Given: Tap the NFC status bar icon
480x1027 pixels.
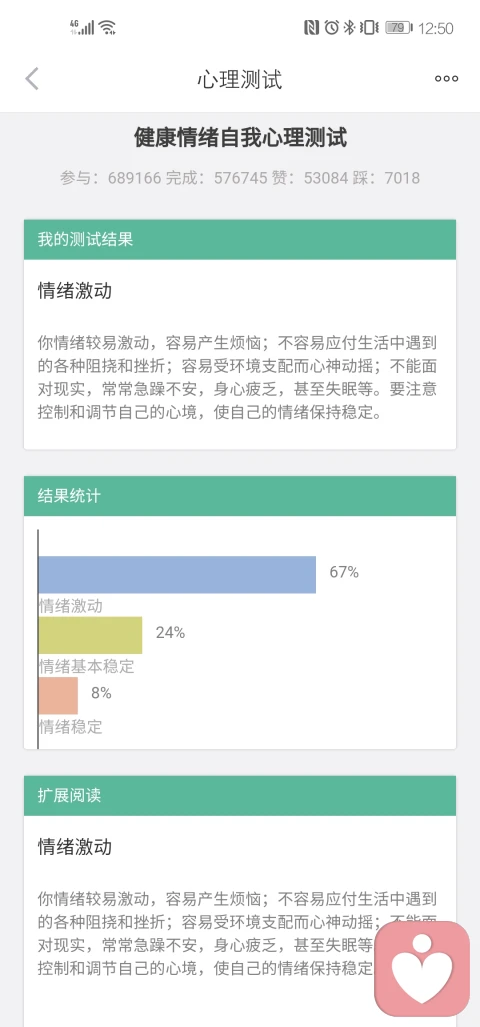Looking at the screenshot, I should pyautogui.click(x=312, y=28).
